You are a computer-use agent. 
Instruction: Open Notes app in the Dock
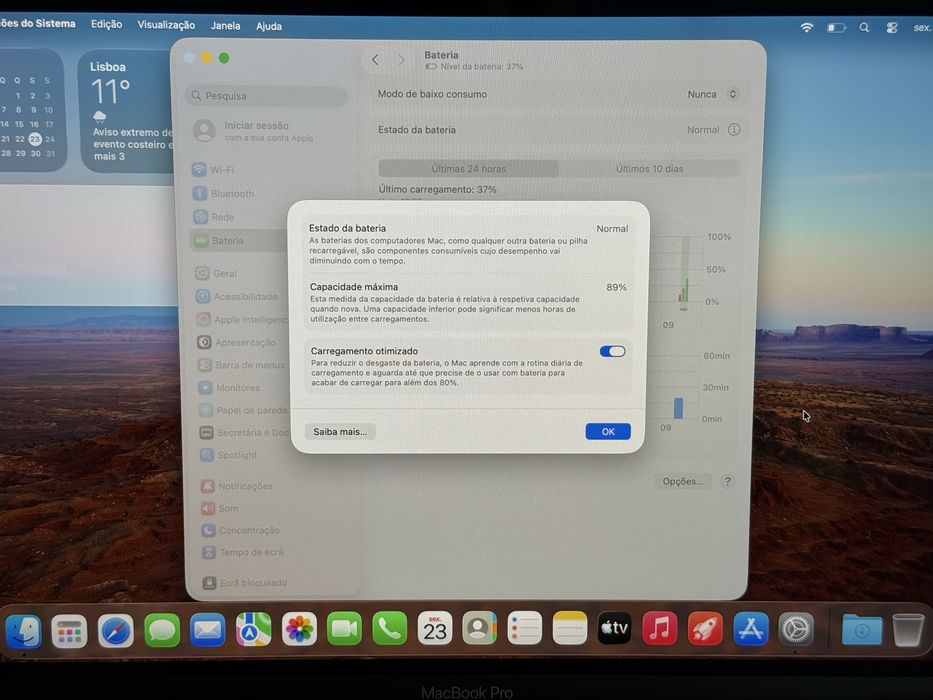(x=569, y=628)
